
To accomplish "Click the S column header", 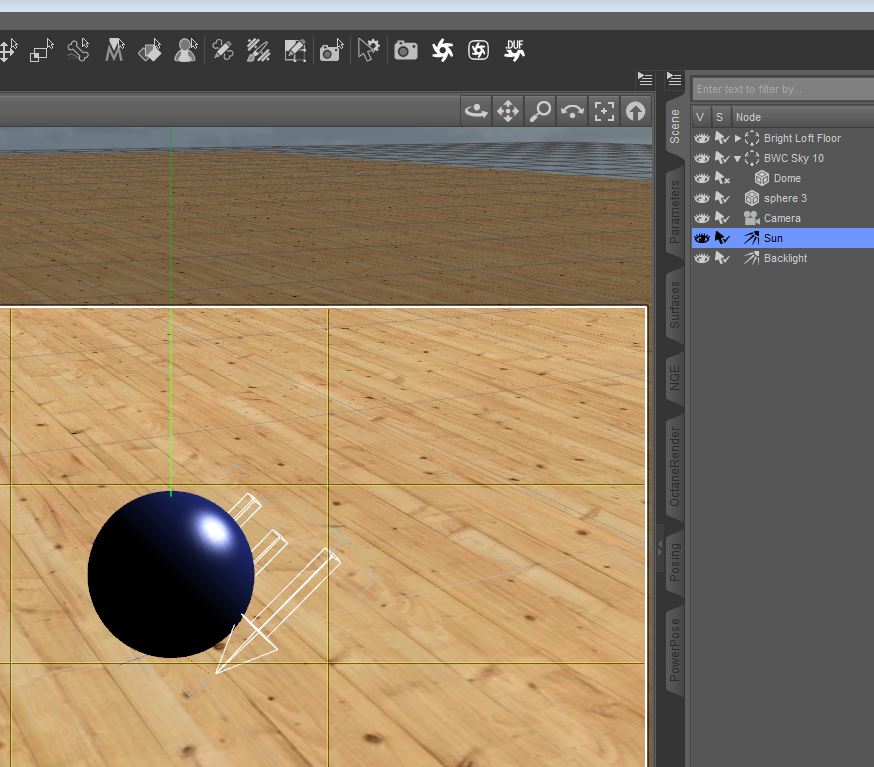I will (720, 117).
